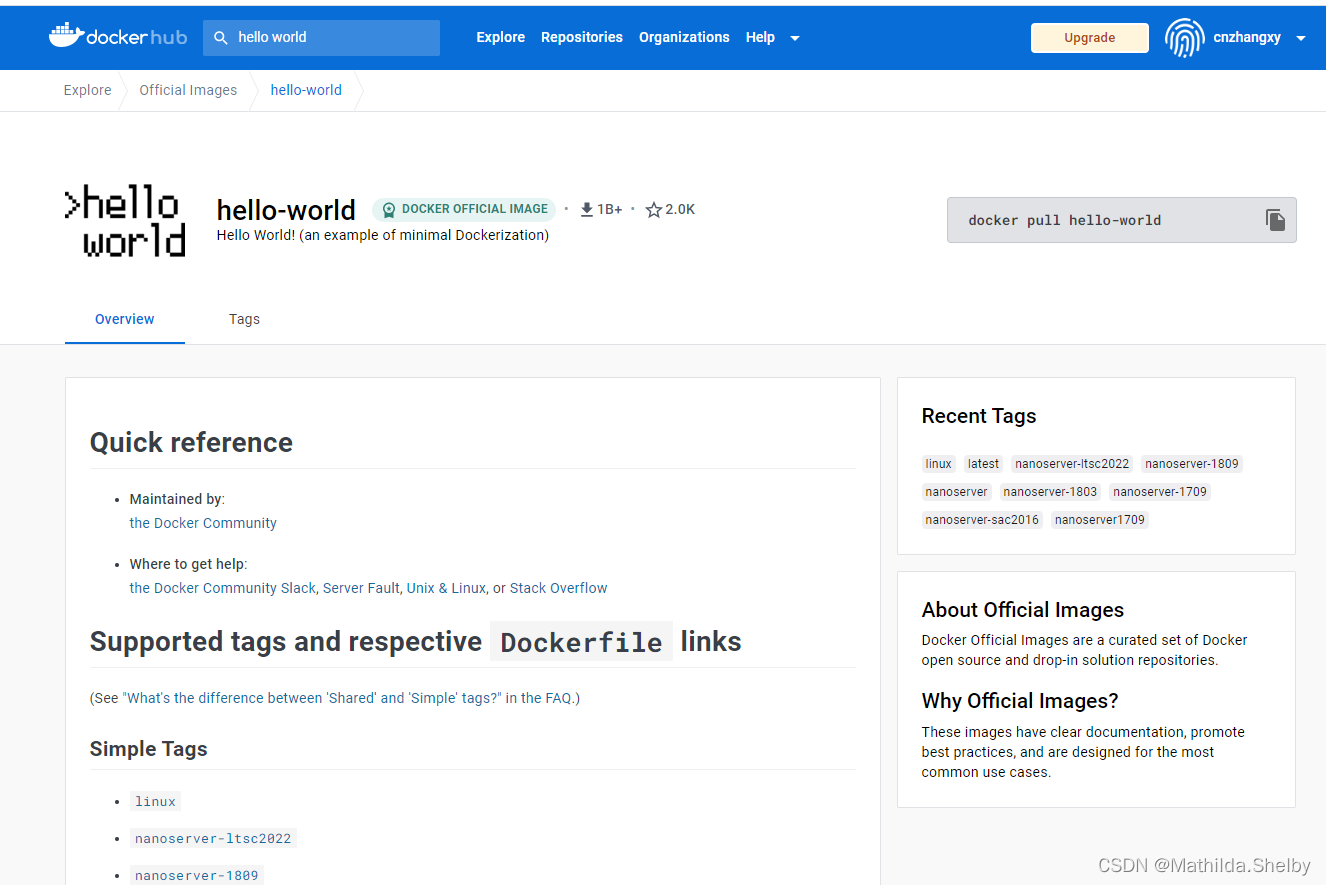The image size is (1326, 885).
Task: Switch to the Tags tab
Action: click(244, 319)
